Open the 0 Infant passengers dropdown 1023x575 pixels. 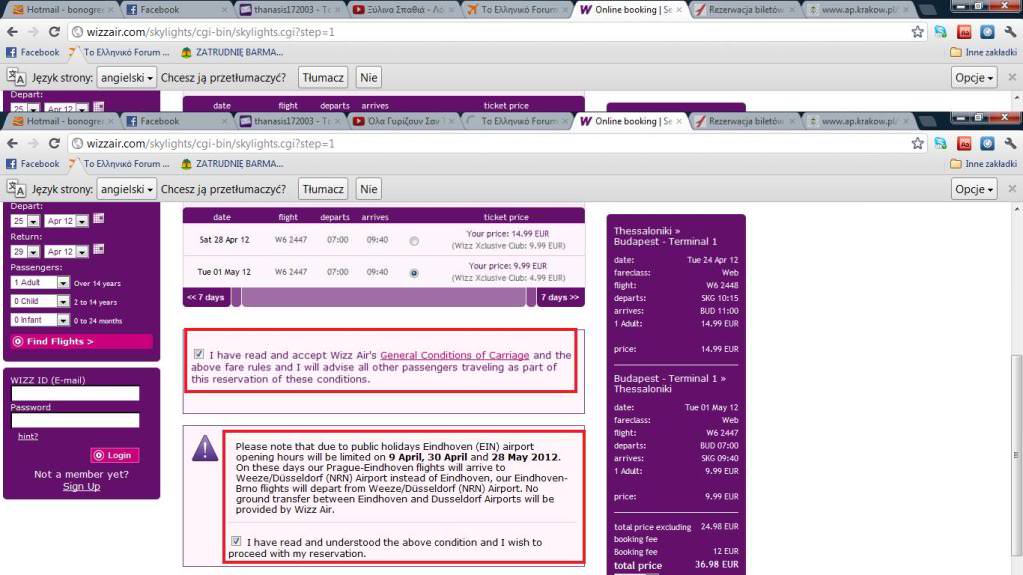40,320
